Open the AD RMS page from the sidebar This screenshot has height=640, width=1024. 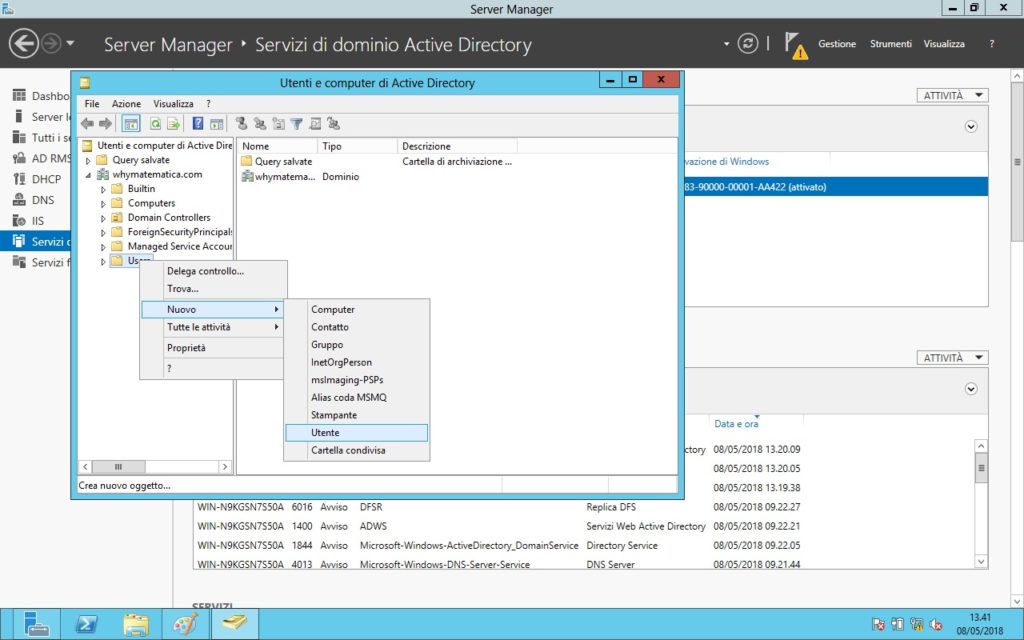[x=41, y=158]
